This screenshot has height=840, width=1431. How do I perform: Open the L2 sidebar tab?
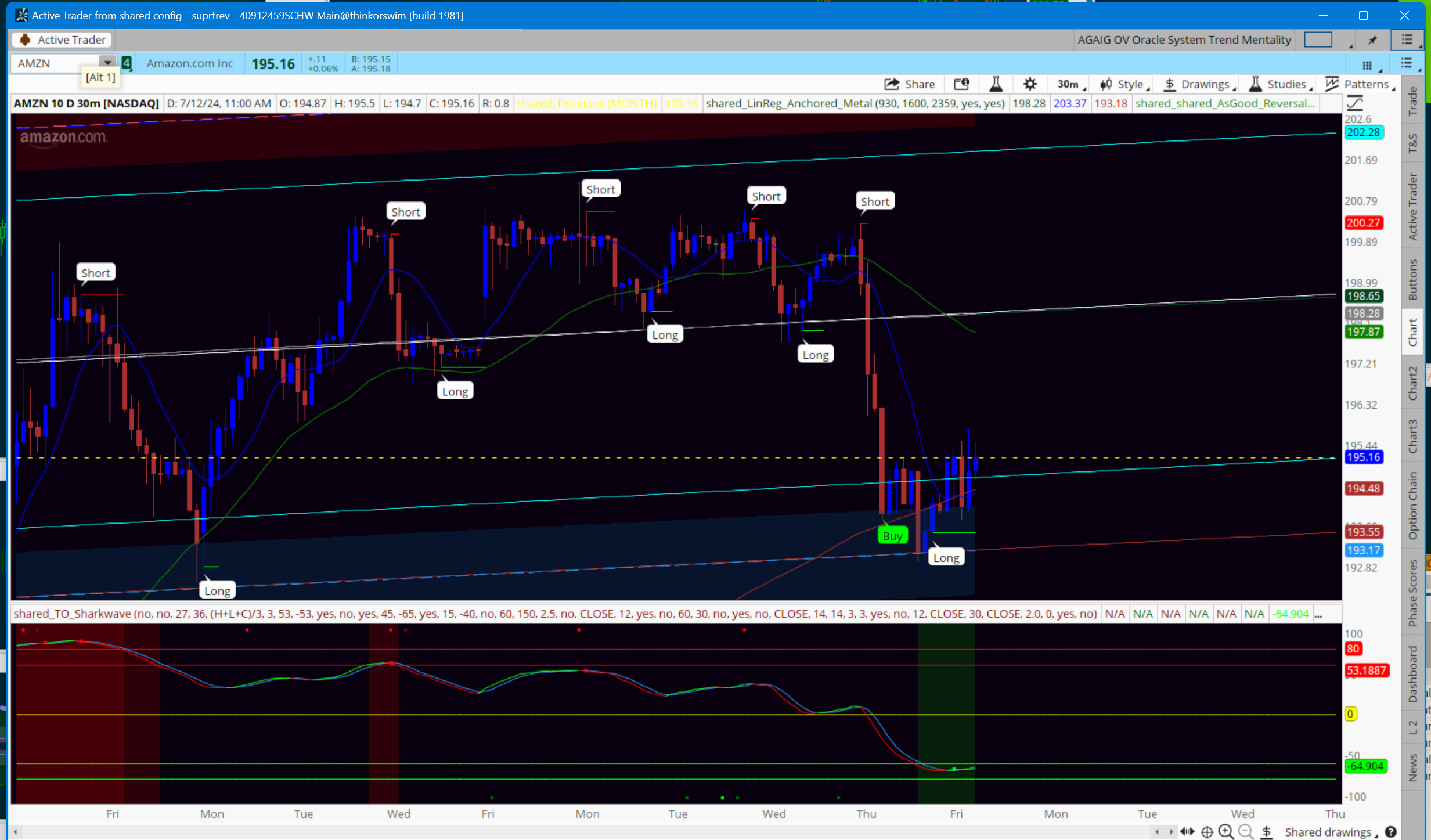click(1413, 727)
